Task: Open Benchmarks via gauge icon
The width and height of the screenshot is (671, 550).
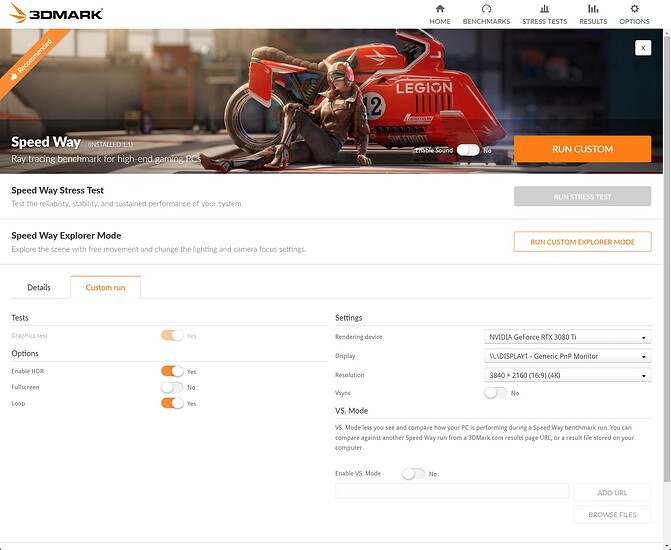Action: coord(486,9)
